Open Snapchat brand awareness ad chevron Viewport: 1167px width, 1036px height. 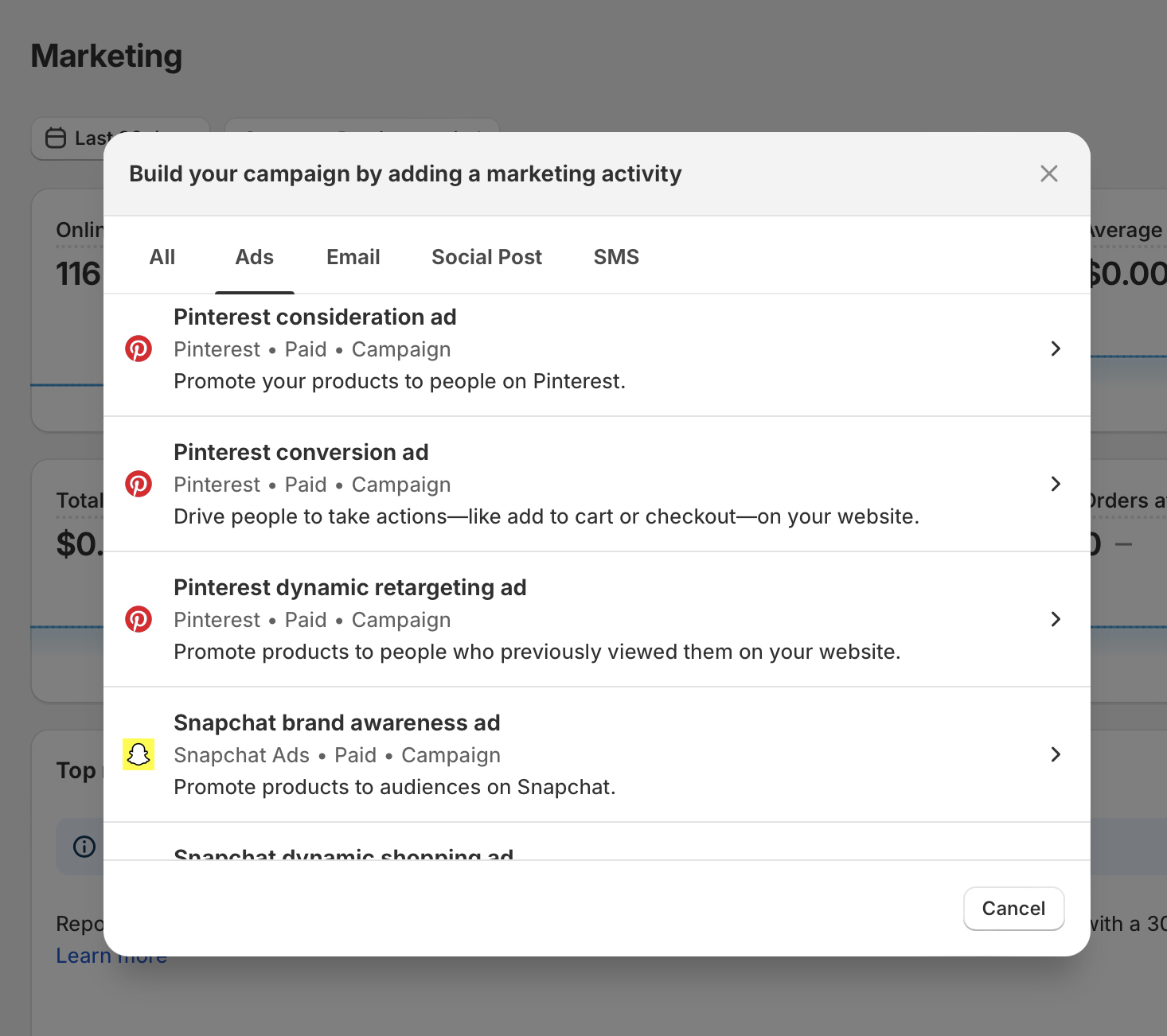tap(1056, 754)
